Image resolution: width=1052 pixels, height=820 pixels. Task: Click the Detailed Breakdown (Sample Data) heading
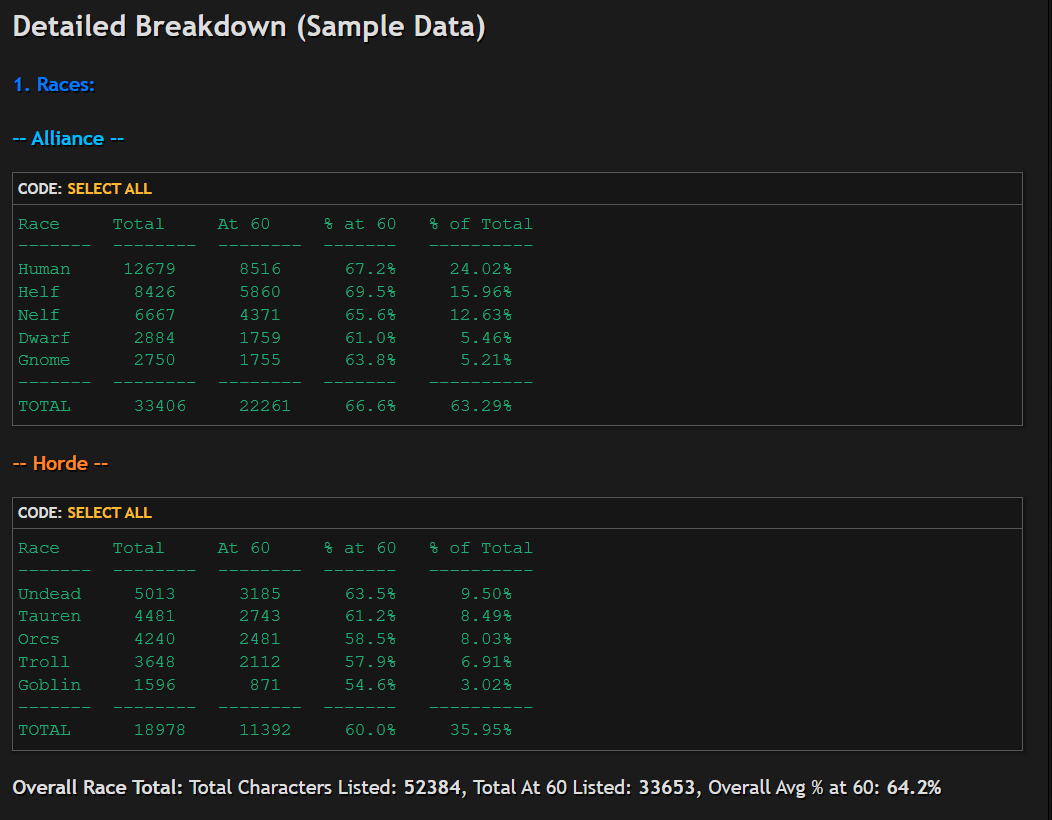(249, 27)
